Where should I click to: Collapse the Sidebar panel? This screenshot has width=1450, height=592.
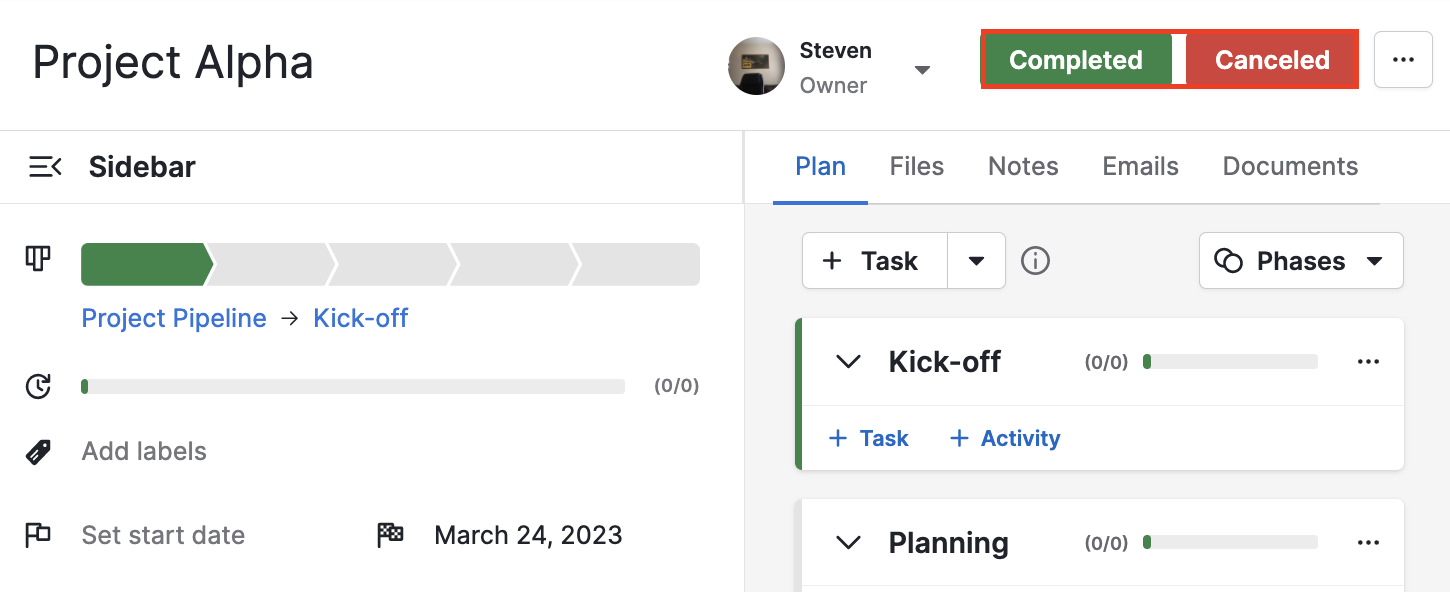tap(45, 166)
